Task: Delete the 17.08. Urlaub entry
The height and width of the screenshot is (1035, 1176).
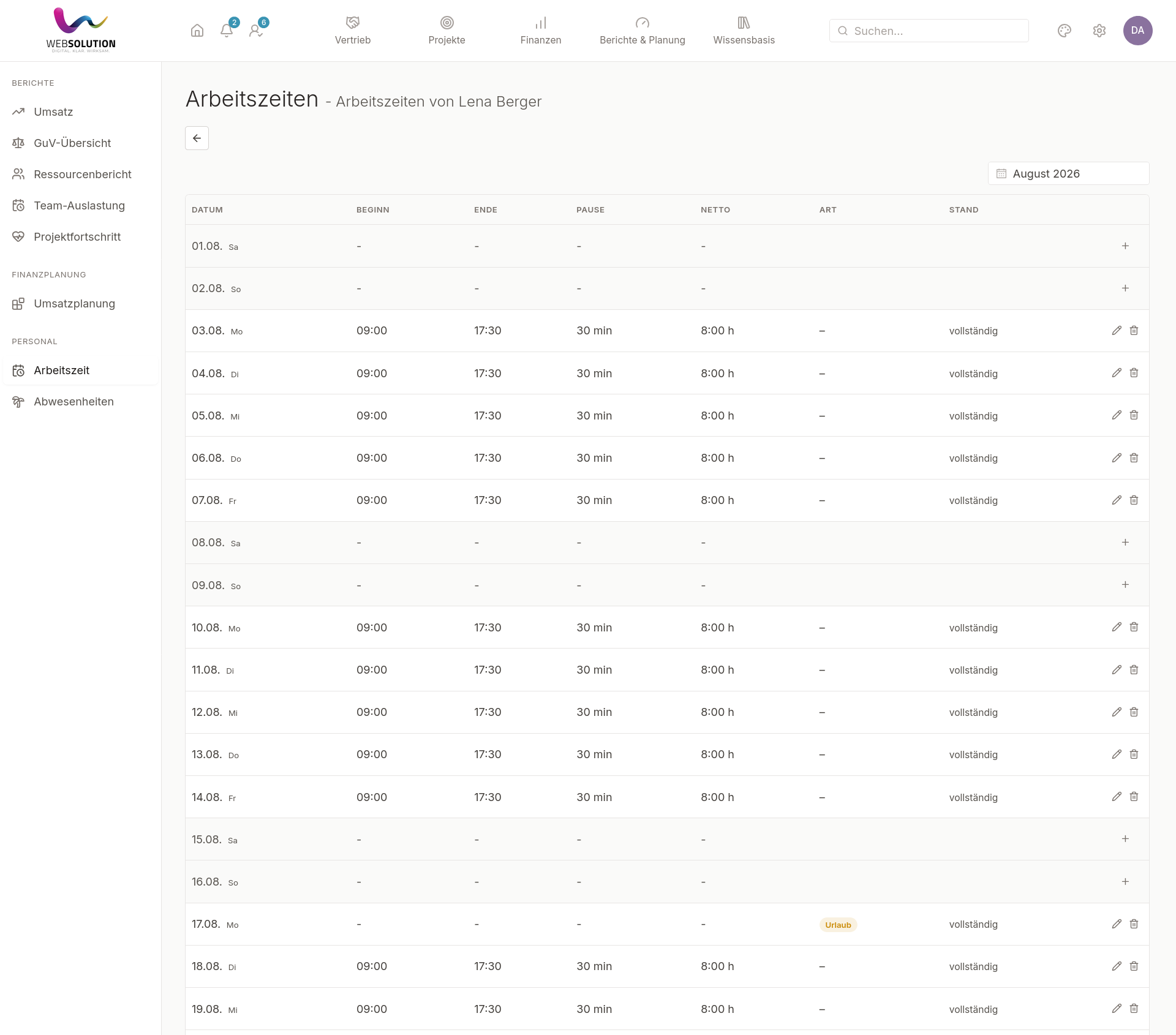Action: pyautogui.click(x=1134, y=924)
